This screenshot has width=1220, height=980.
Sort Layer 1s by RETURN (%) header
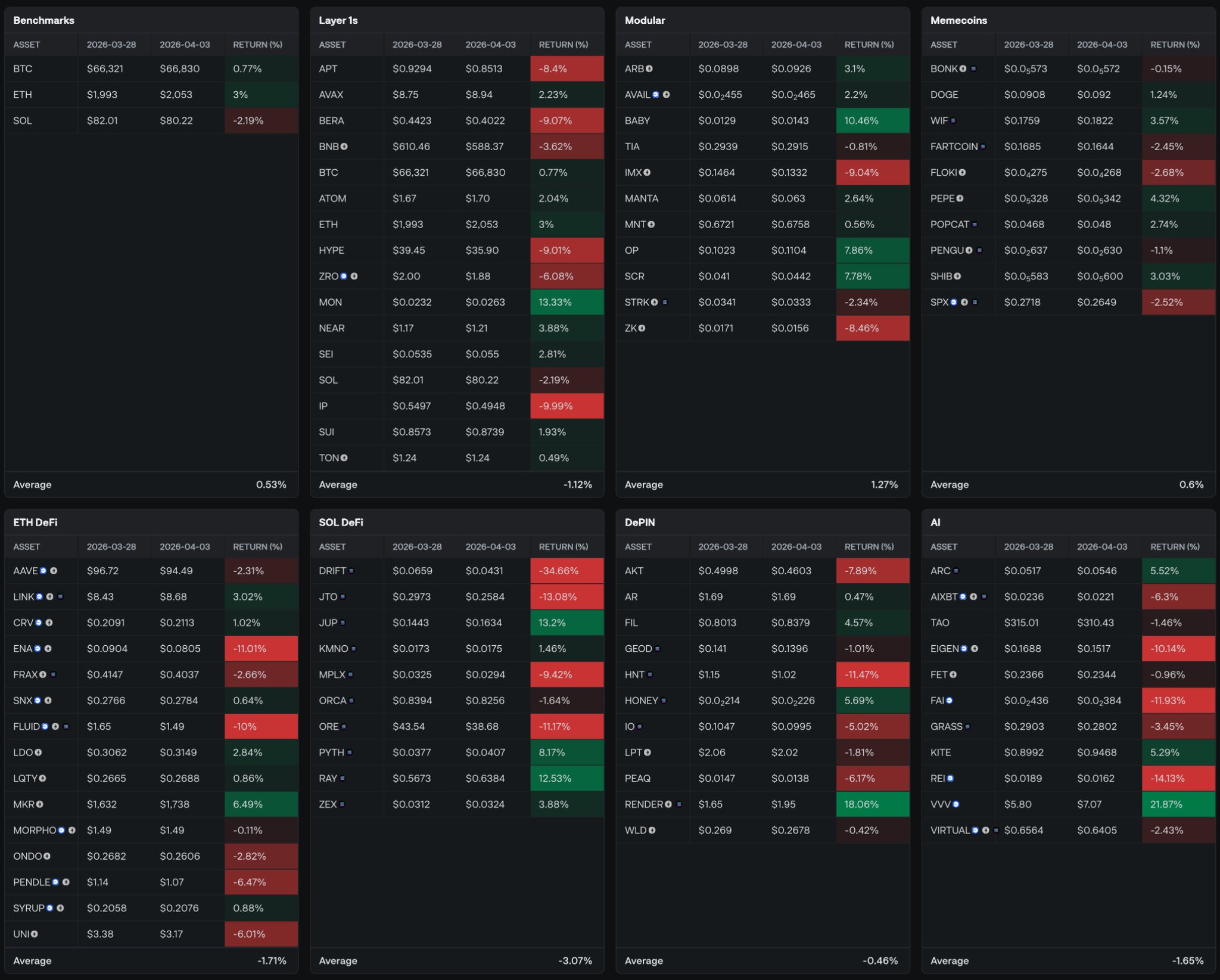pos(563,45)
